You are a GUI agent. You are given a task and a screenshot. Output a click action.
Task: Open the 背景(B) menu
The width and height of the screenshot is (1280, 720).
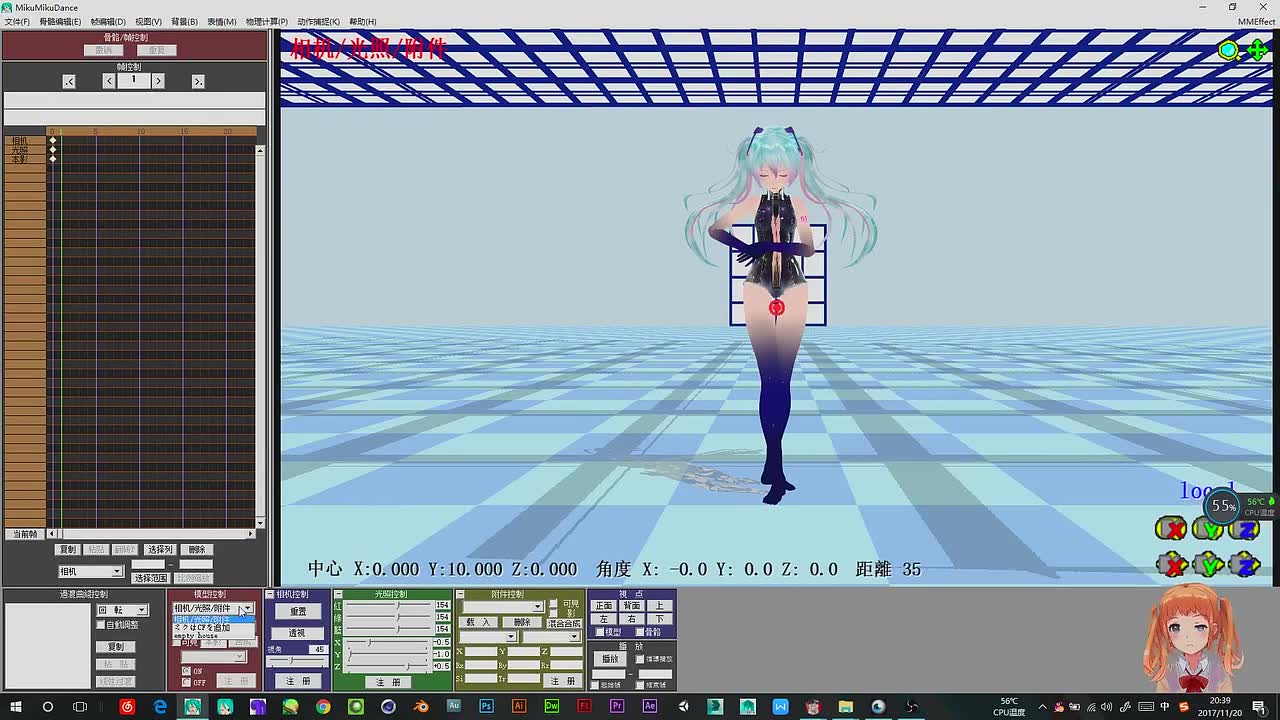pos(184,21)
